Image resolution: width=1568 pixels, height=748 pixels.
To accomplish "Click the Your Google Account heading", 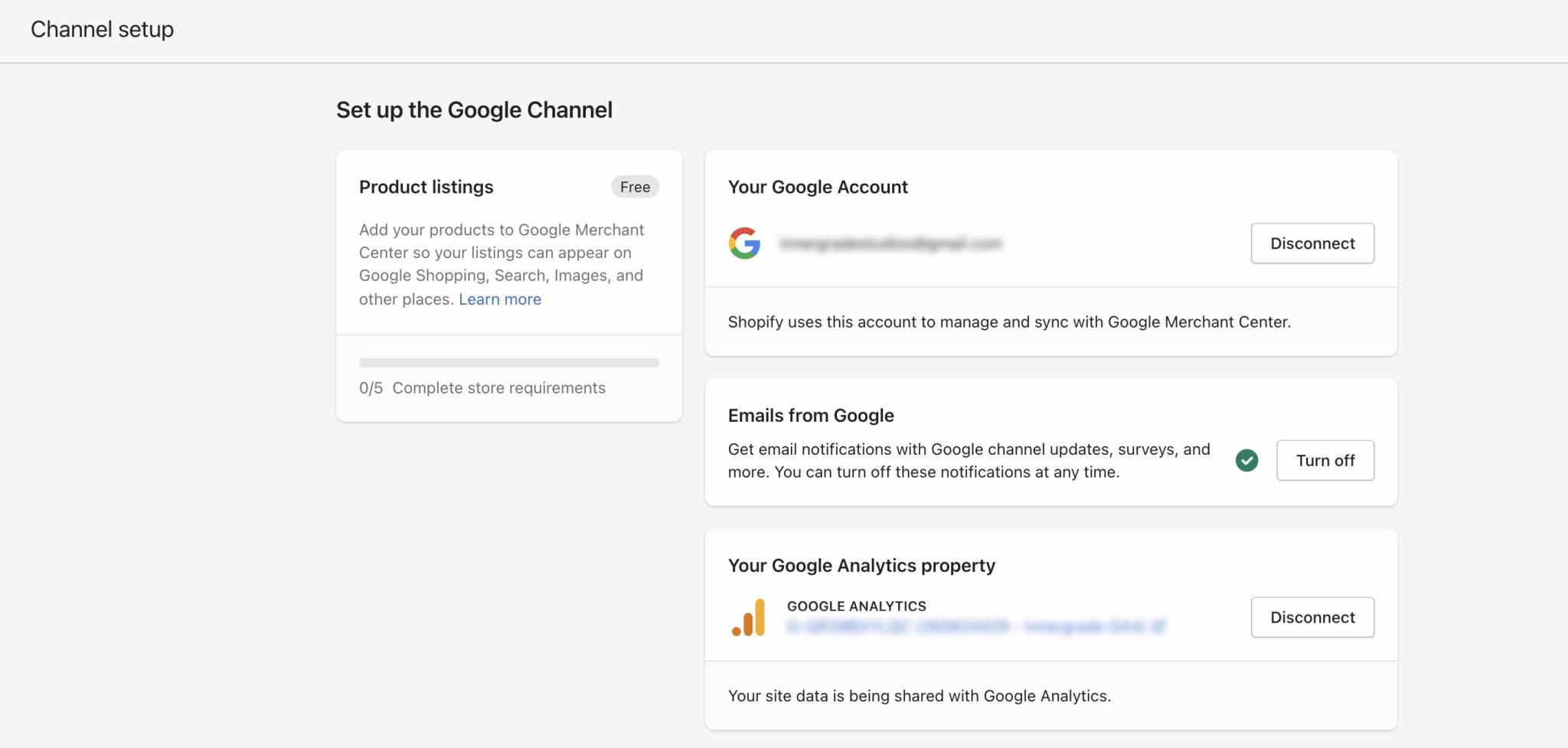I will click(x=818, y=187).
